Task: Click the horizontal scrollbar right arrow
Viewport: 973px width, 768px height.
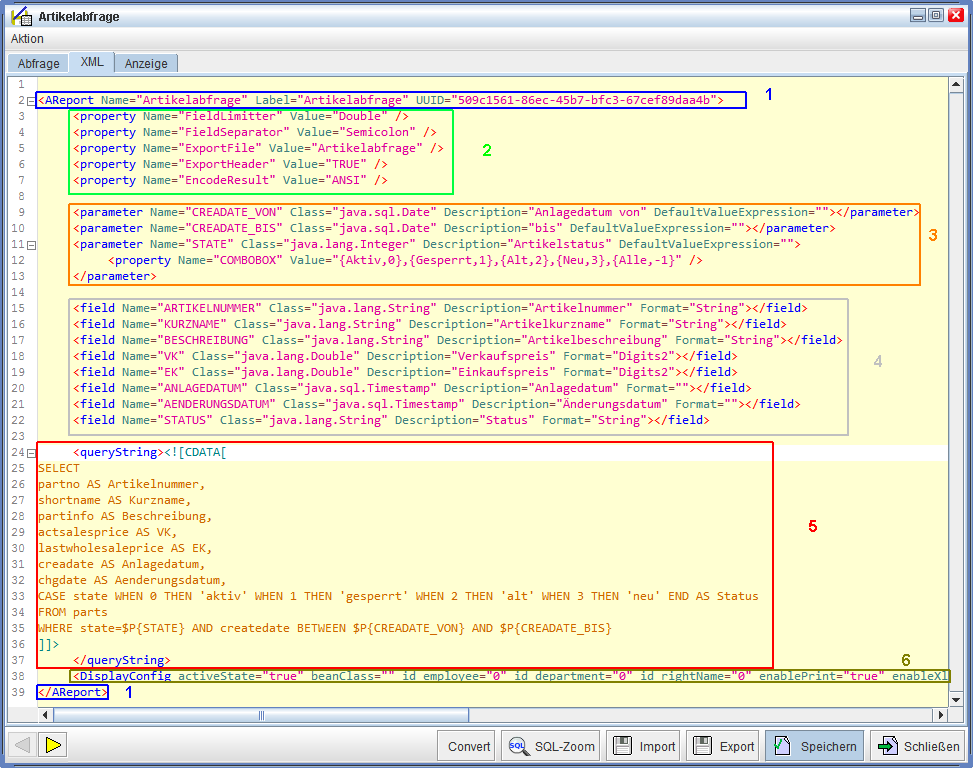Action: 940,715
